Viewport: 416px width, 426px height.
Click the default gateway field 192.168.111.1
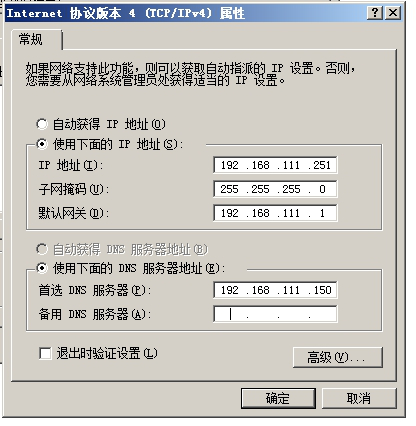275,213
